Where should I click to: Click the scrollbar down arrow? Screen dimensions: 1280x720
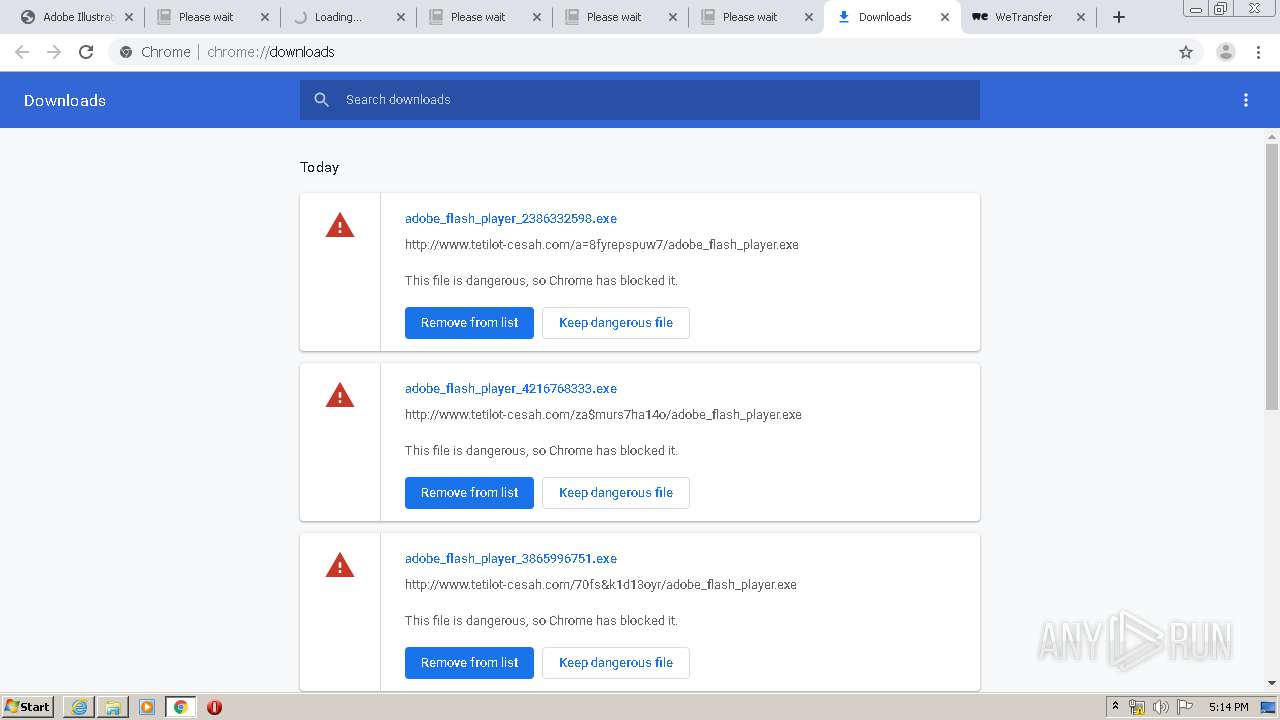1272,683
